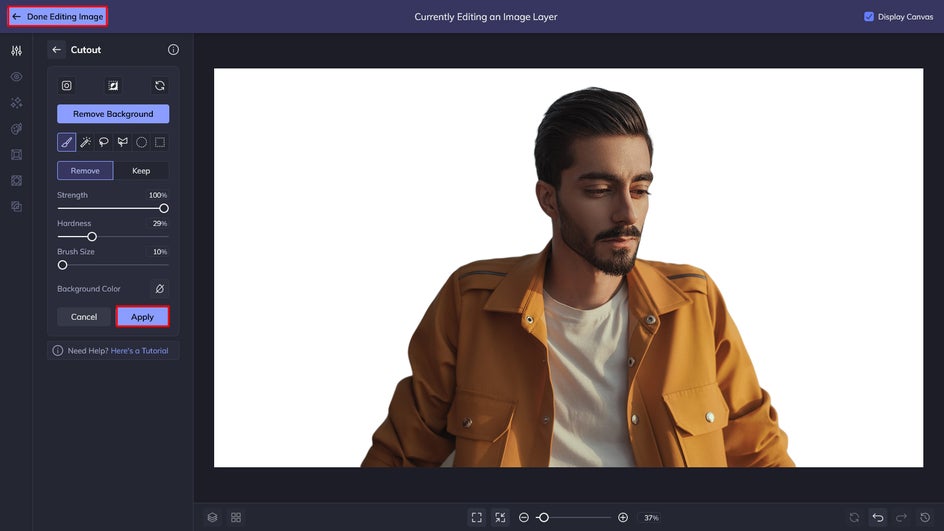
Task: Open the adjustments sliders sidebar icon
Action: (16, 51)
